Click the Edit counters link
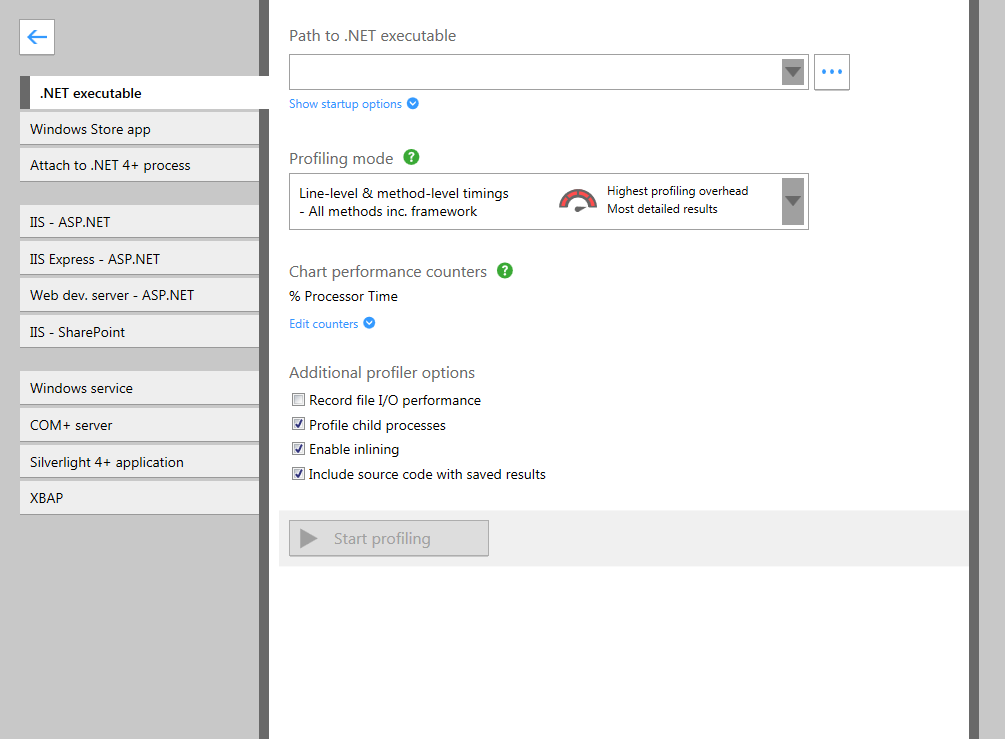Viewport: 1005px width, 739px height. (323, 323)
